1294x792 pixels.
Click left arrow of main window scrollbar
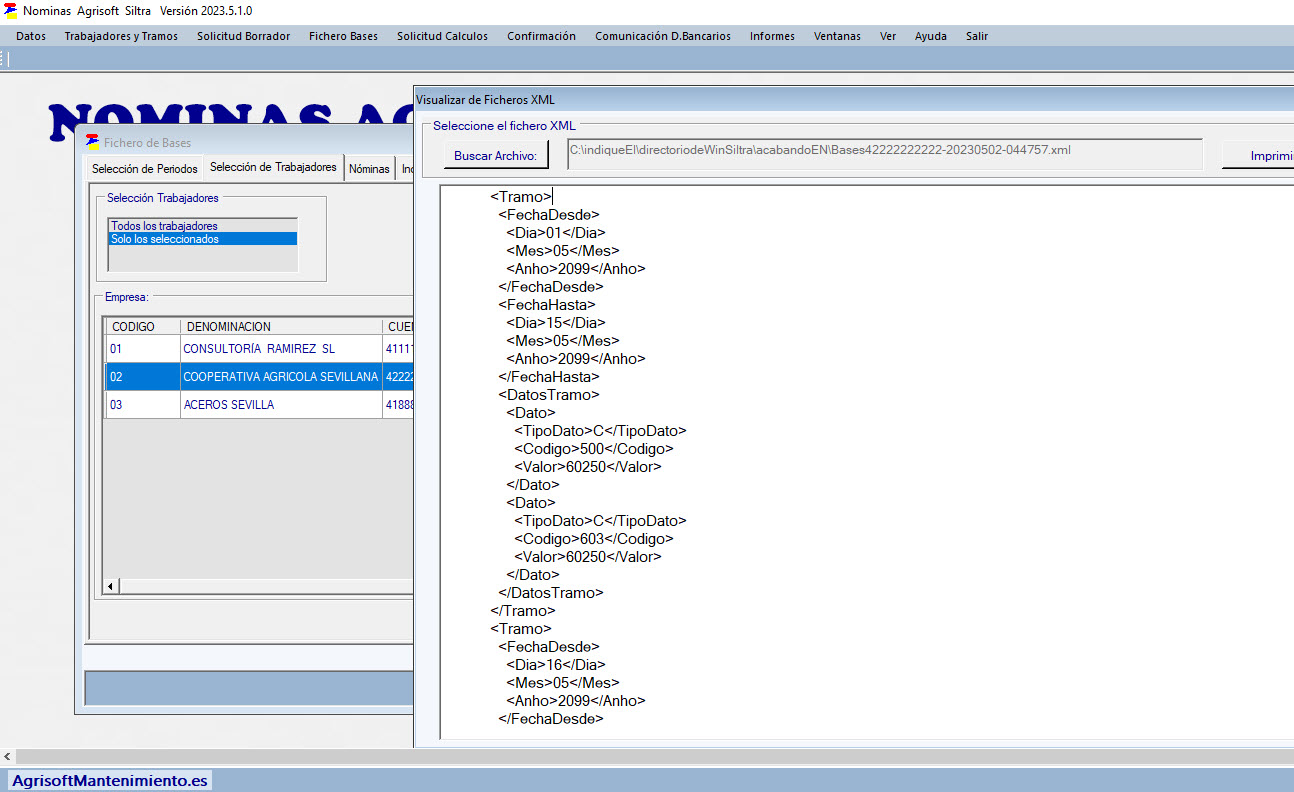pos(8,757)
